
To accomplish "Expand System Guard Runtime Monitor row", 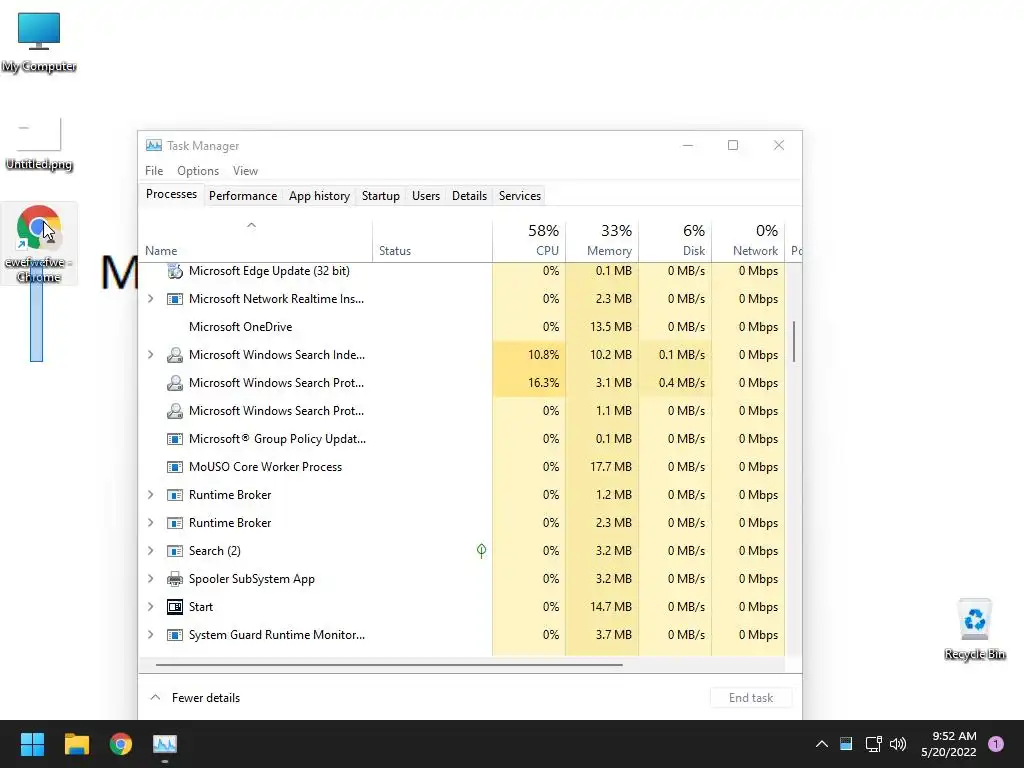I will click(151, 635).
